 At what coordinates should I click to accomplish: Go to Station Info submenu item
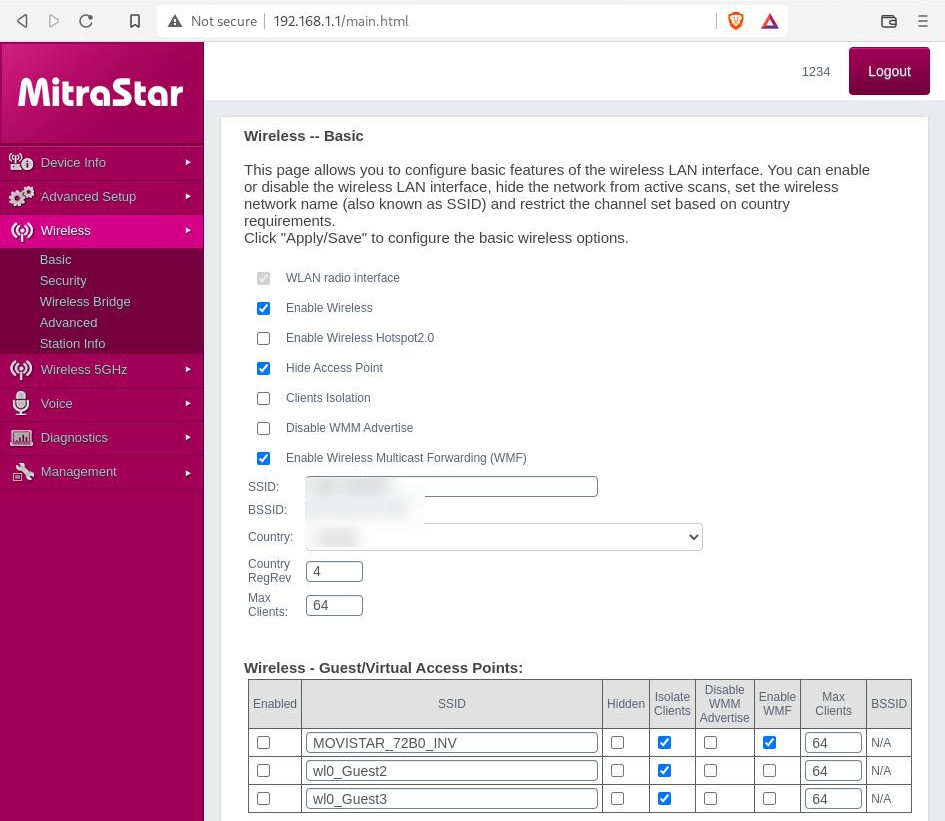(x=72, y=344)
